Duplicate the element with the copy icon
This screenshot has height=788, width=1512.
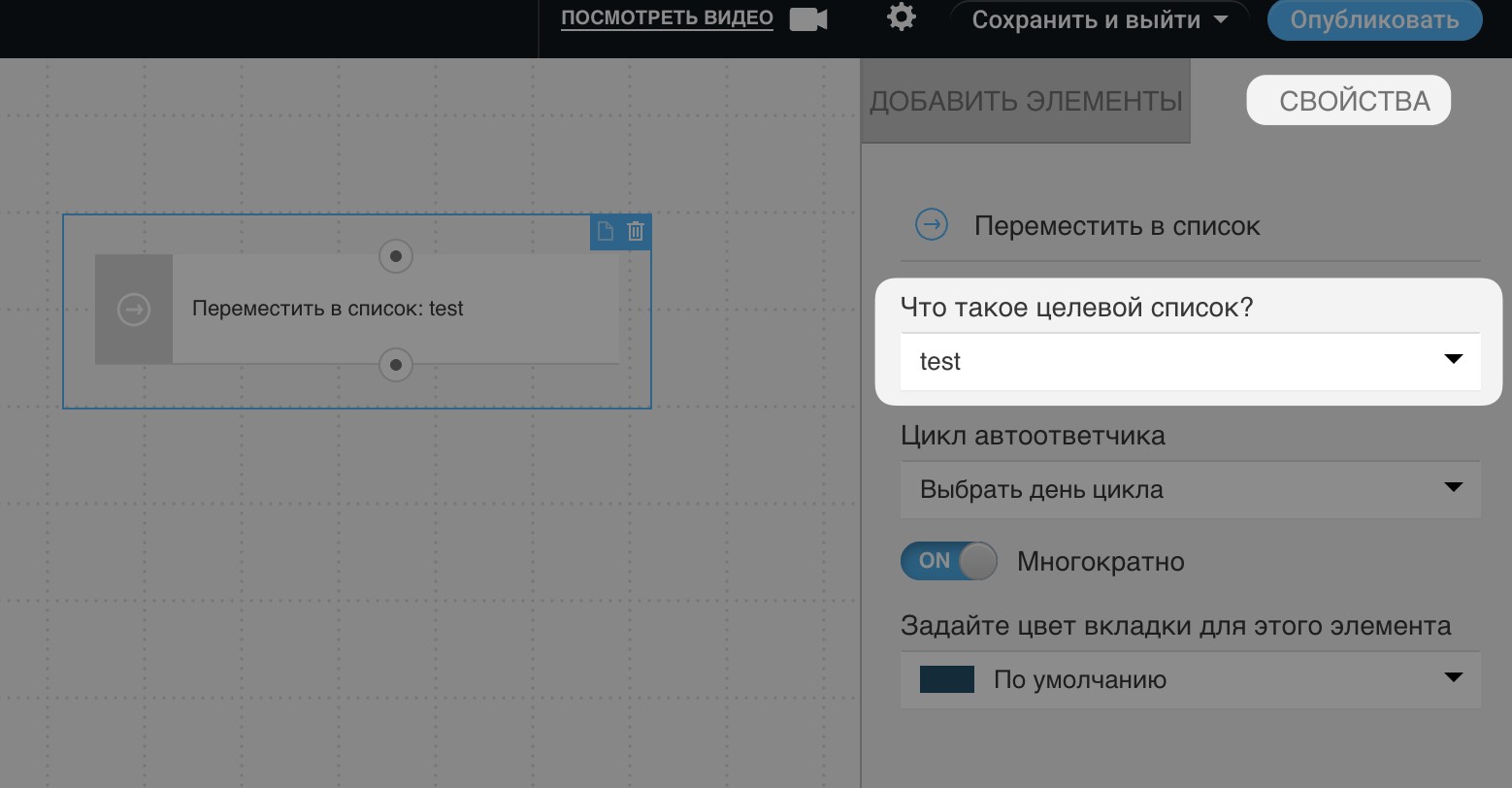tap(605, 231)
